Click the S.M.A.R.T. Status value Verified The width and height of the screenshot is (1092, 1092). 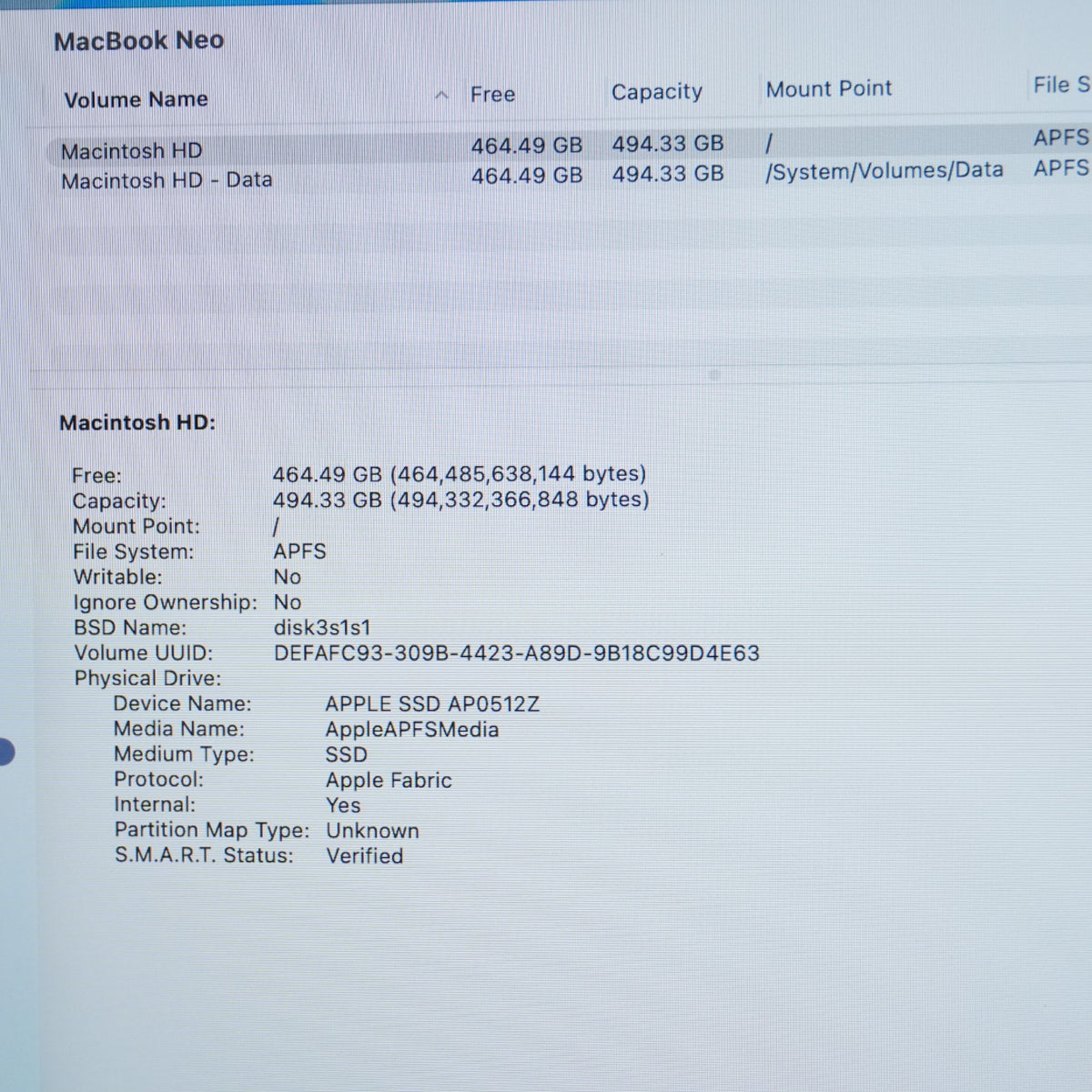(364, 856)
